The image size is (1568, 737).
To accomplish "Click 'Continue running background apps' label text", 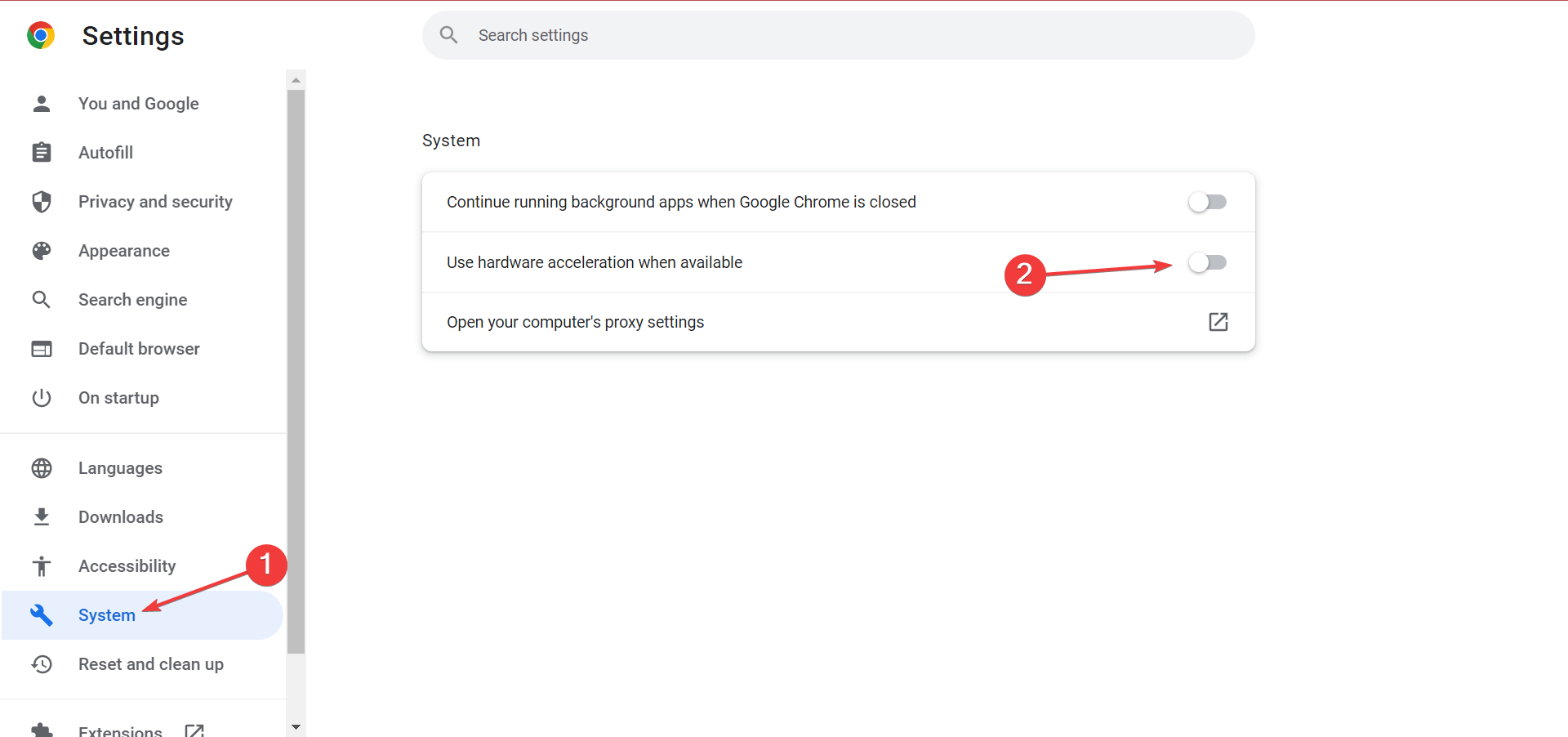I will (x=681, y=202).
